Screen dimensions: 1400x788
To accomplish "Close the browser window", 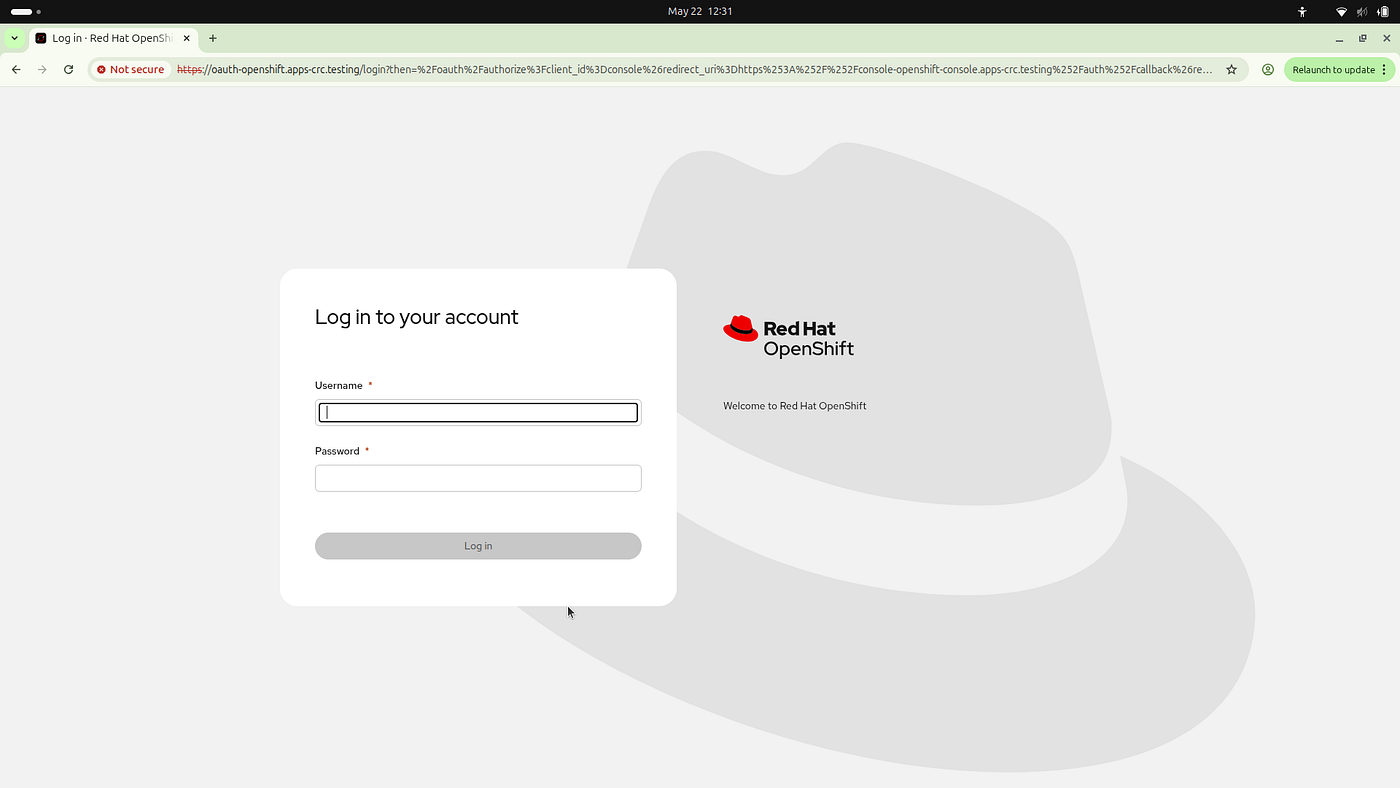I will click(x=1386, y=38).
